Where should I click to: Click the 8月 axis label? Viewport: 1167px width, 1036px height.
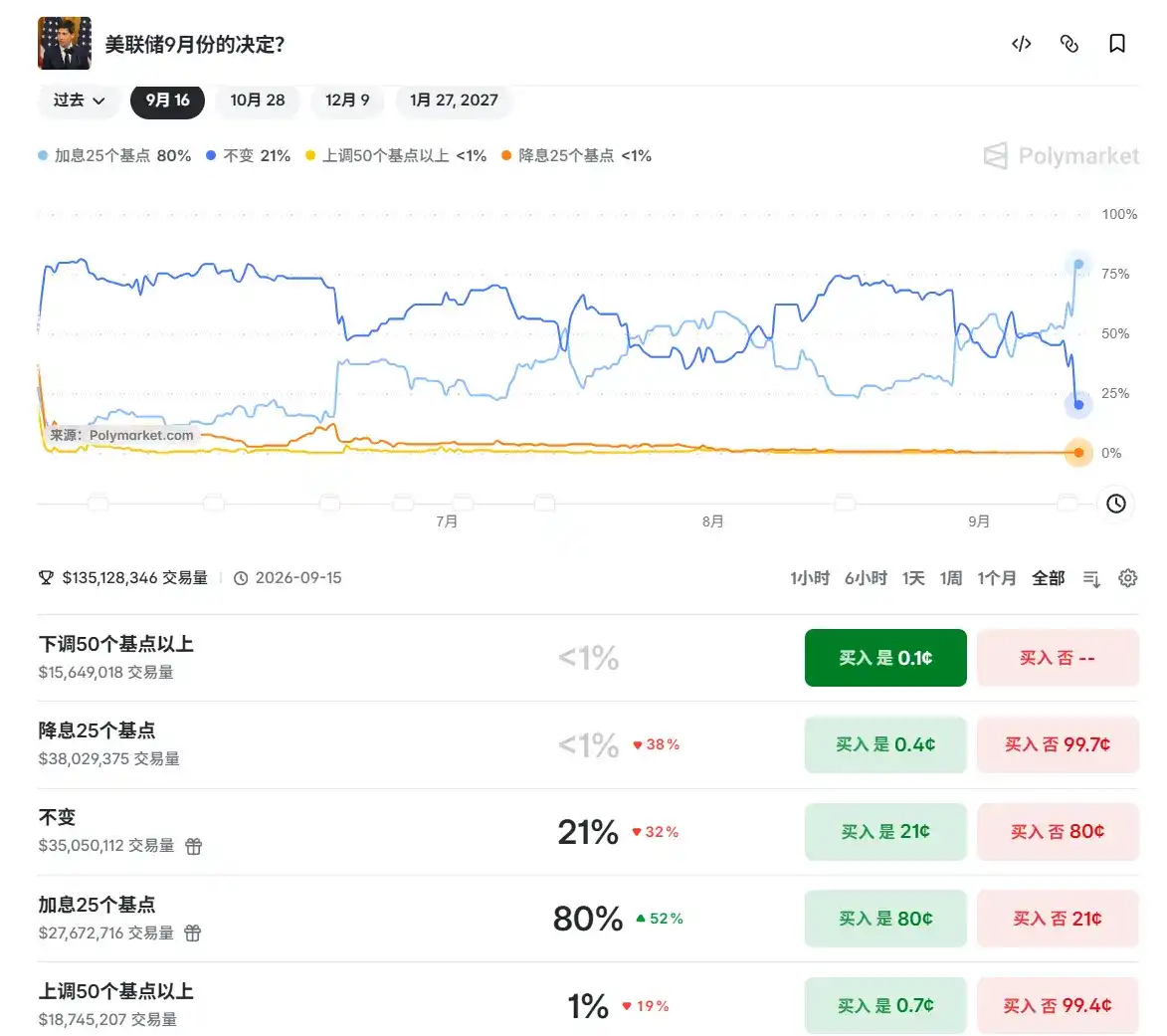(x=713, y=521)
